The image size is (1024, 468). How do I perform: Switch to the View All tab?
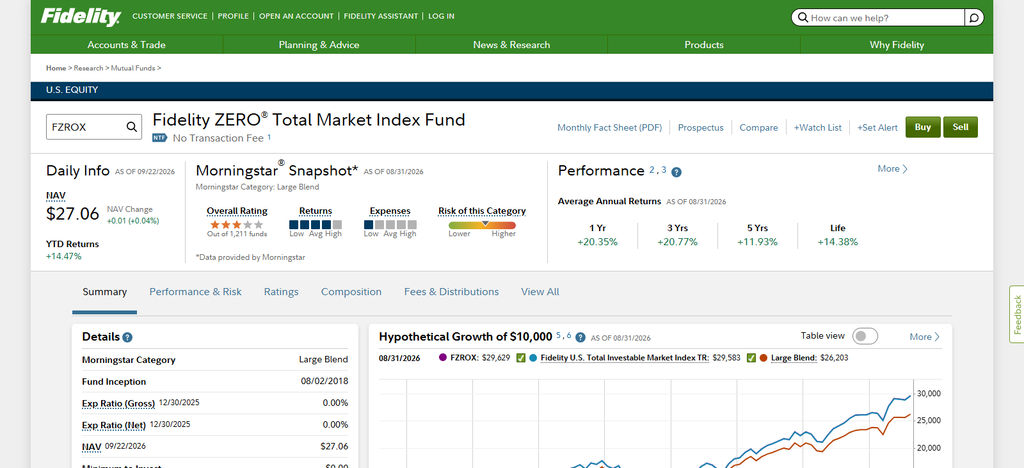[540, 292]
